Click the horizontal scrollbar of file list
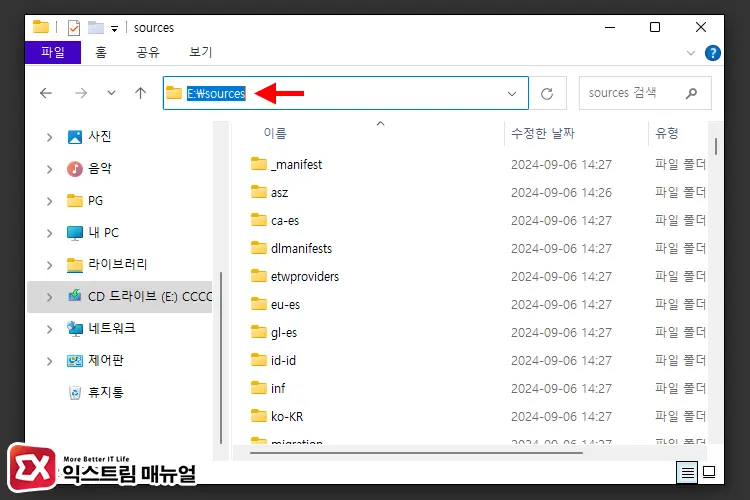This screenshot has height=500, width=750. 416,452
